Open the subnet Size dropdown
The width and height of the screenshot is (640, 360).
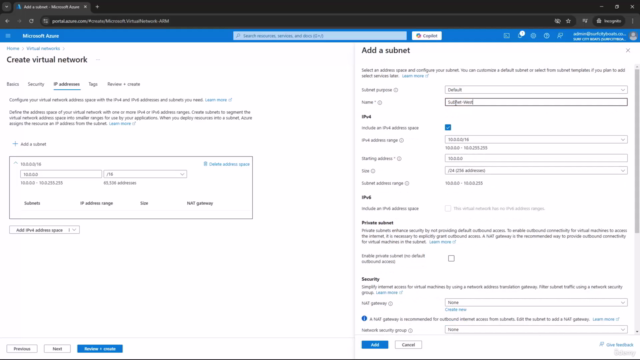536,171
